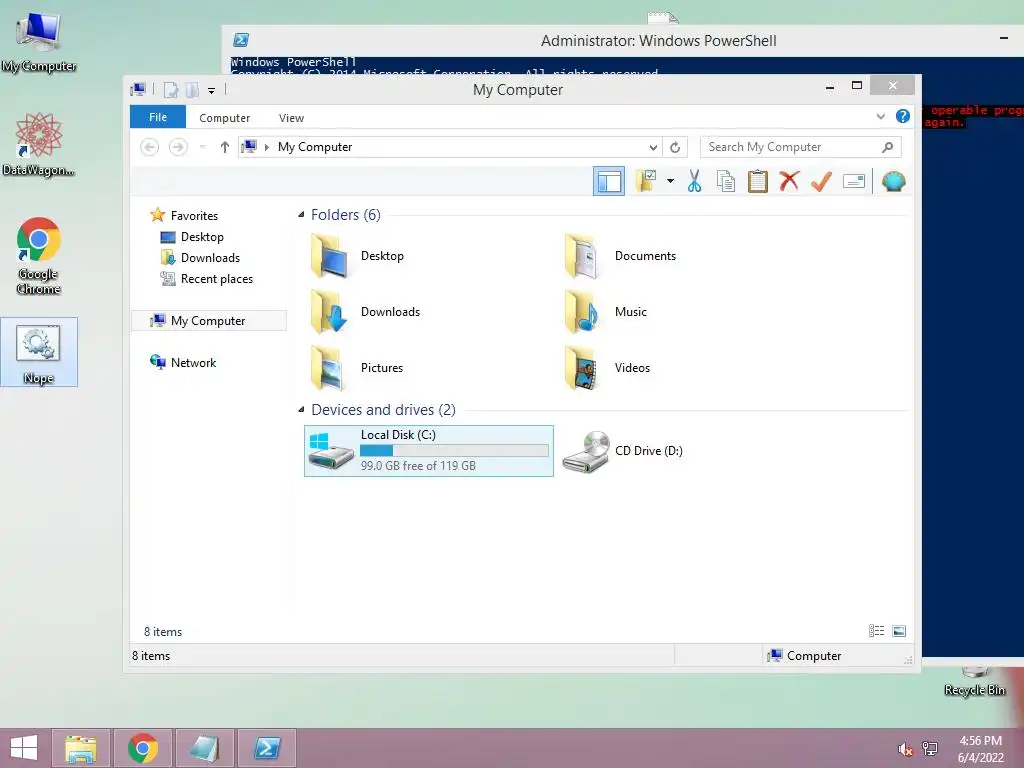Open the folder options dropdown arrow
Image resolution: width=1024 pixels, height=768 pixels.
(670, 181)
